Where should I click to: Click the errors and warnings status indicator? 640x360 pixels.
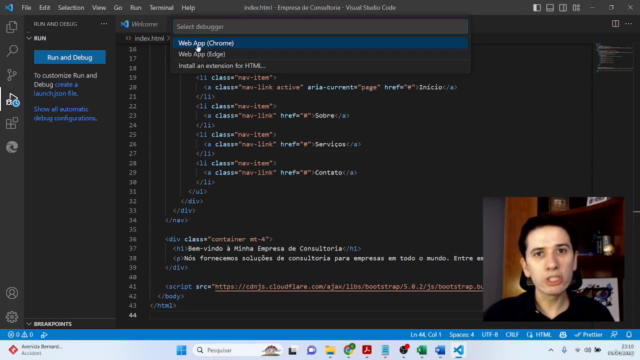(20, 335)
